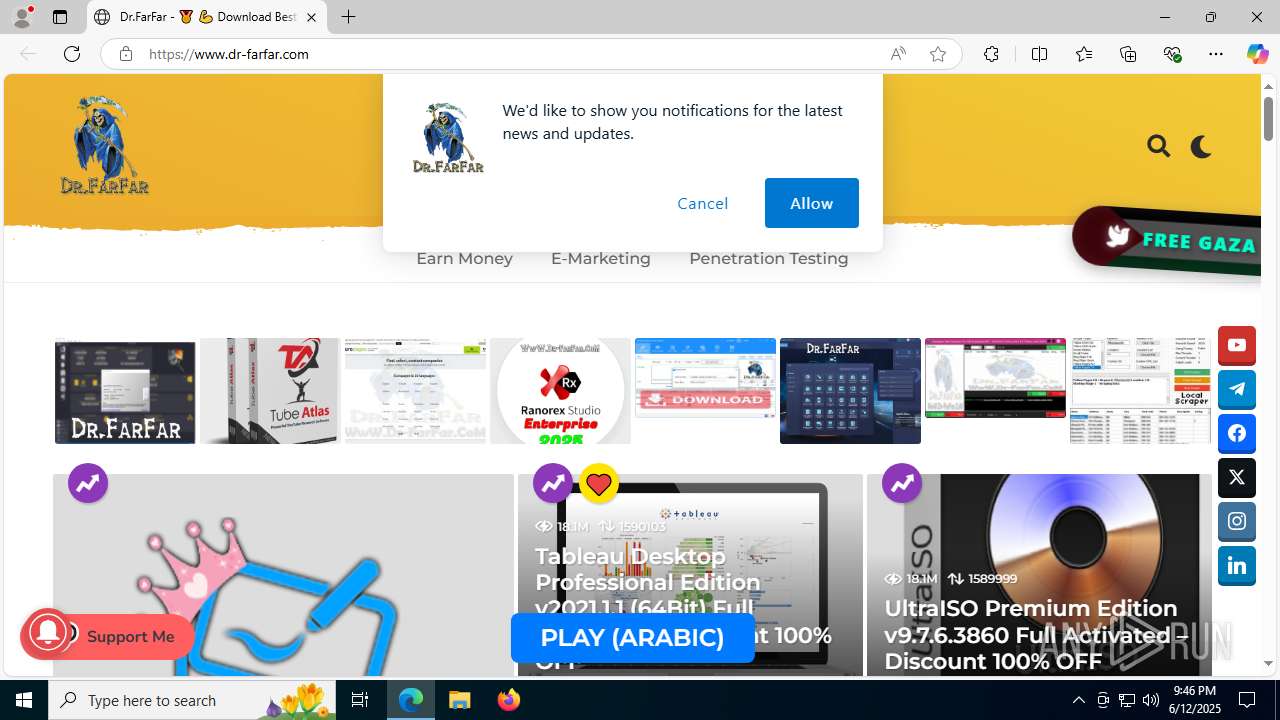Open the volume control in tray

[1151, 700]
